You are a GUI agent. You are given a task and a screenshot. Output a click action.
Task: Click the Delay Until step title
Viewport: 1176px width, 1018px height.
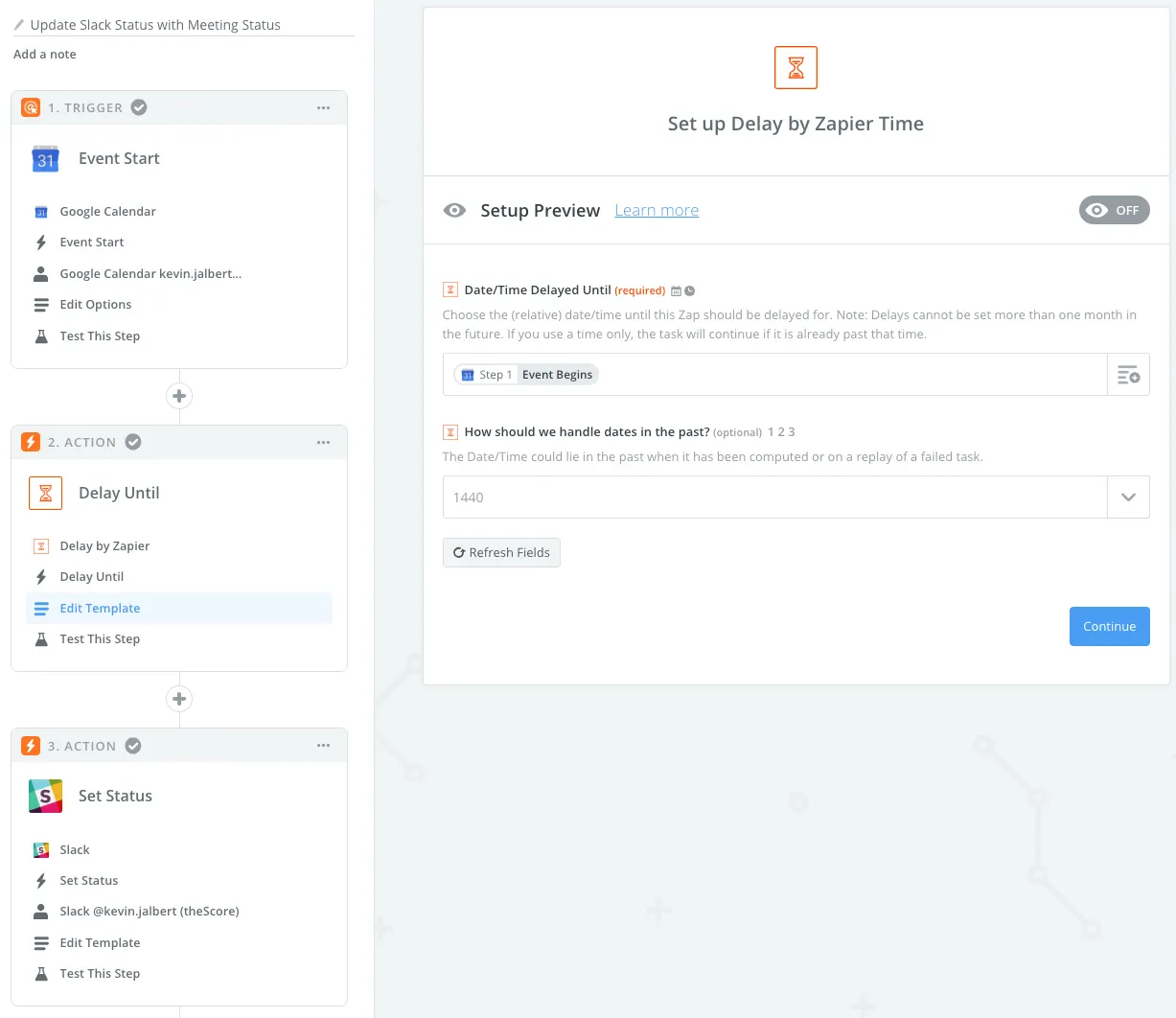click(x=119, y=493)
